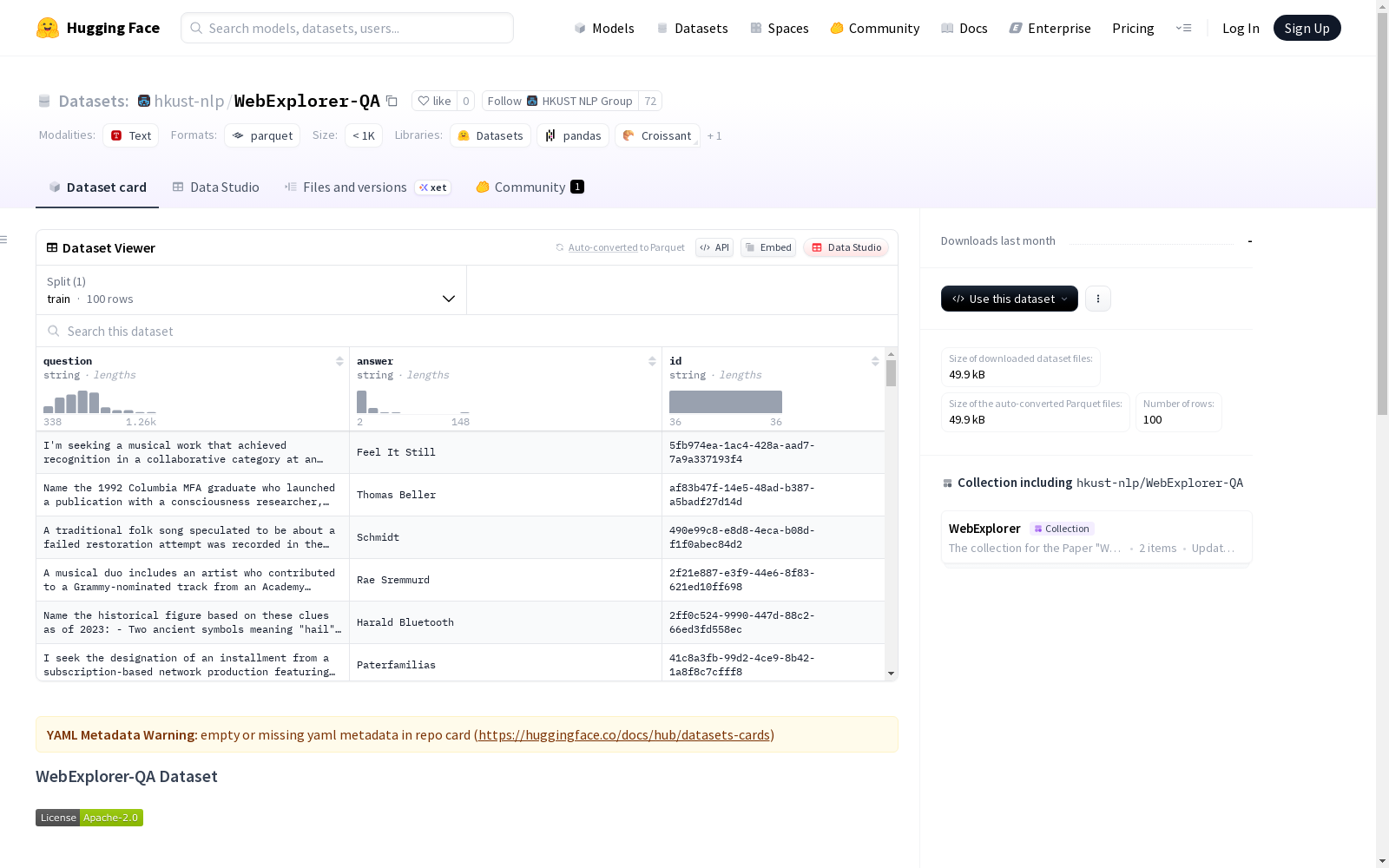
Task: Select the Croissant library tag
Action: pos(657,135)
